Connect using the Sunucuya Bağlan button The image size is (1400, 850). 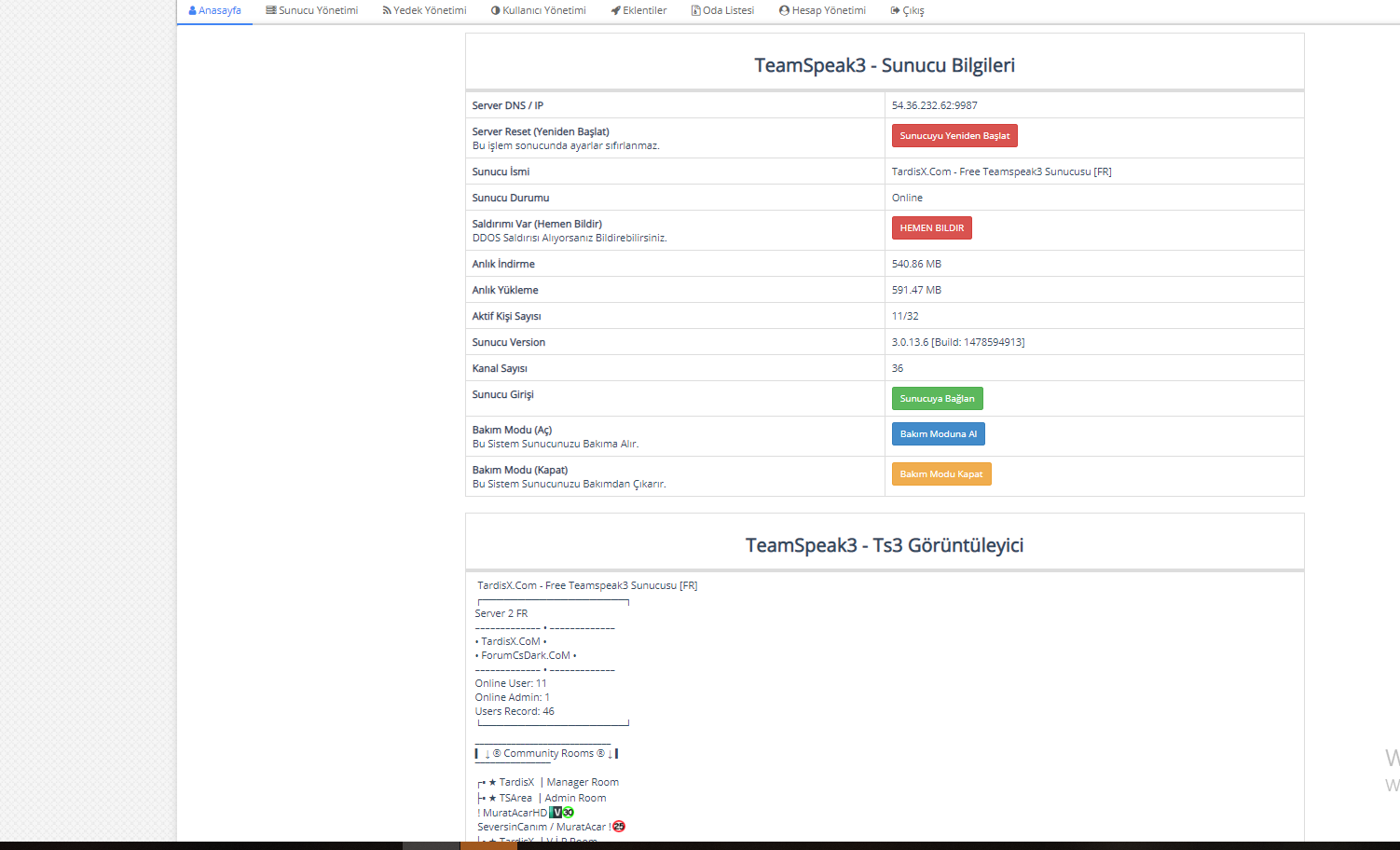938,399
